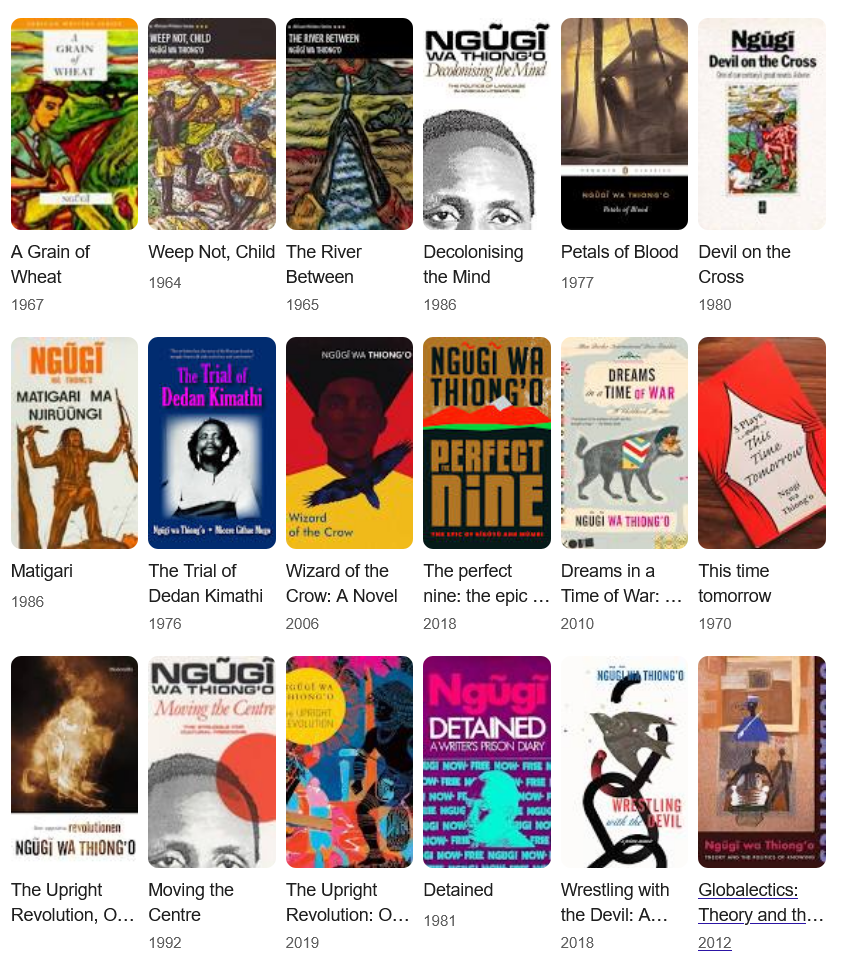Select the Weep Not, Child cover image
This screenshot has width=846, height=958.
(212, 124)
